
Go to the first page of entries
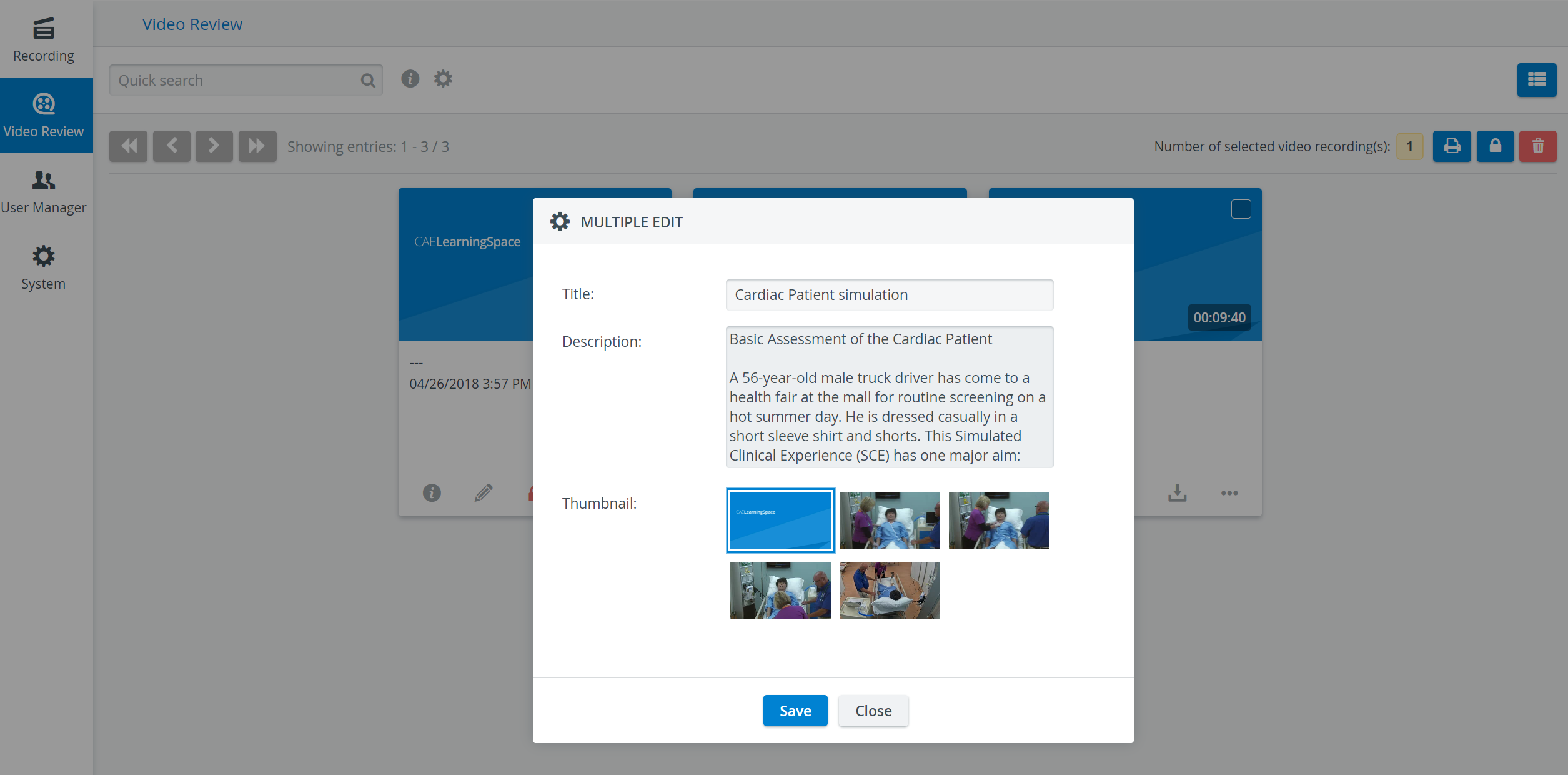pyautogui.click(x=129, y=146)
